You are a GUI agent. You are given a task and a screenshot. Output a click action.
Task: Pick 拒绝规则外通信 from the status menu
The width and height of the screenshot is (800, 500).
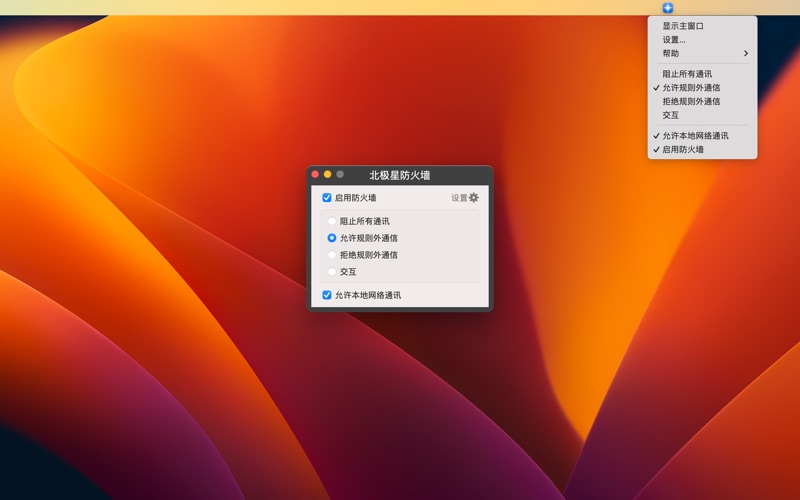[x=690, y=101]
